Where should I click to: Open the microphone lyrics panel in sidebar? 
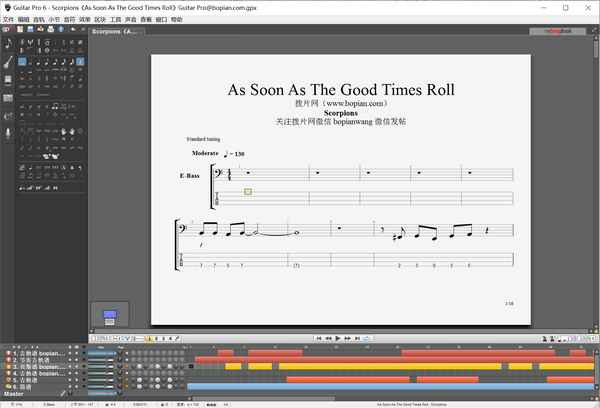(7, 131)
